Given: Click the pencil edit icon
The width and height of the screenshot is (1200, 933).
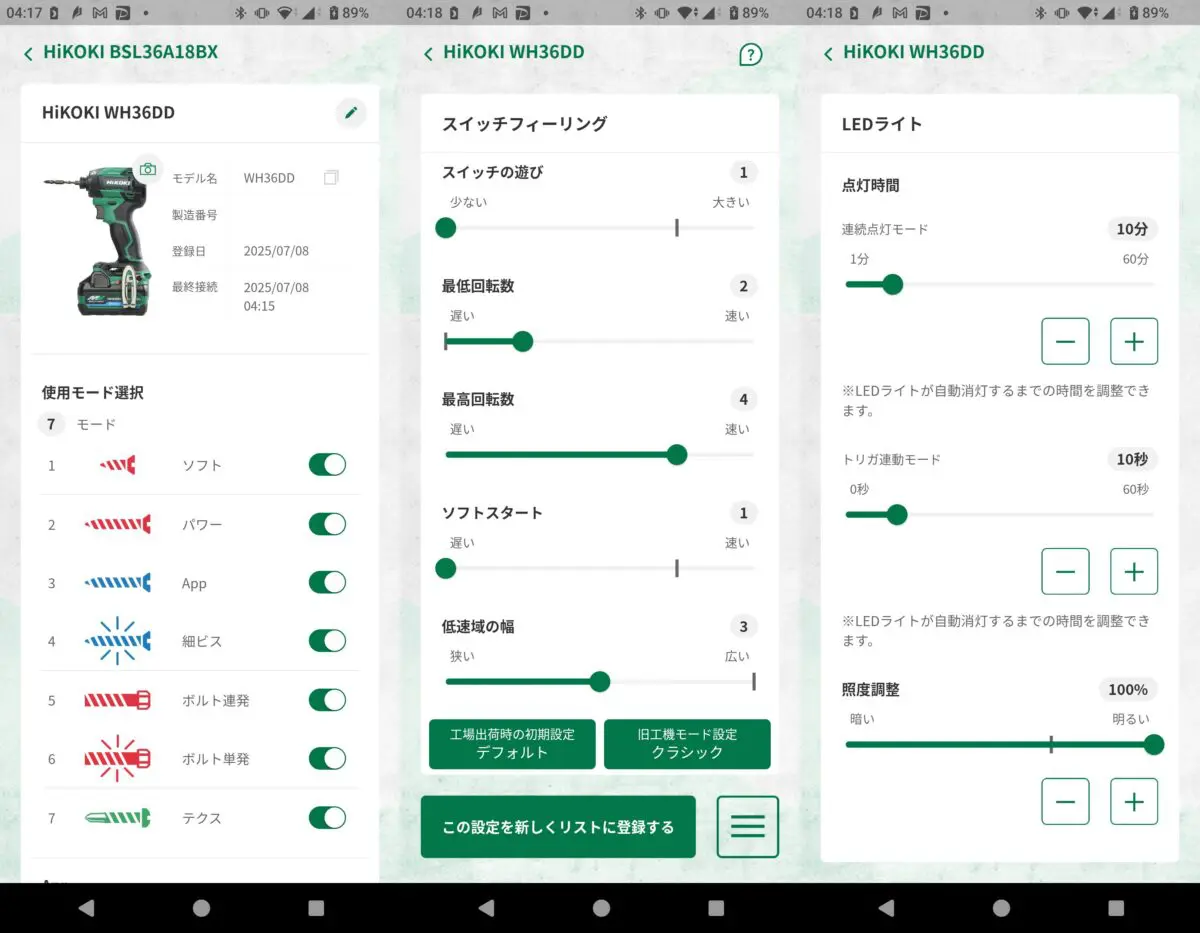Looking at the screenshot, I should tap(350, 113).
